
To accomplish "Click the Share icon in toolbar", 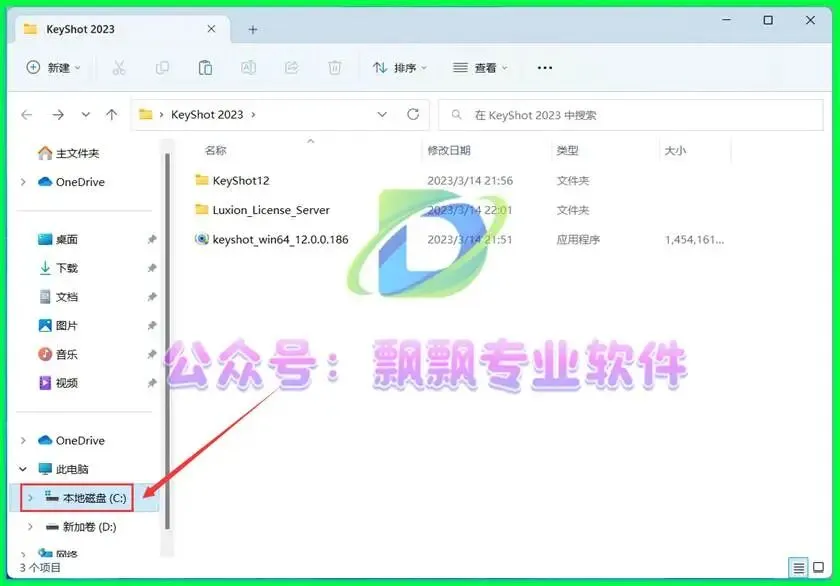I will click(291, 68).
